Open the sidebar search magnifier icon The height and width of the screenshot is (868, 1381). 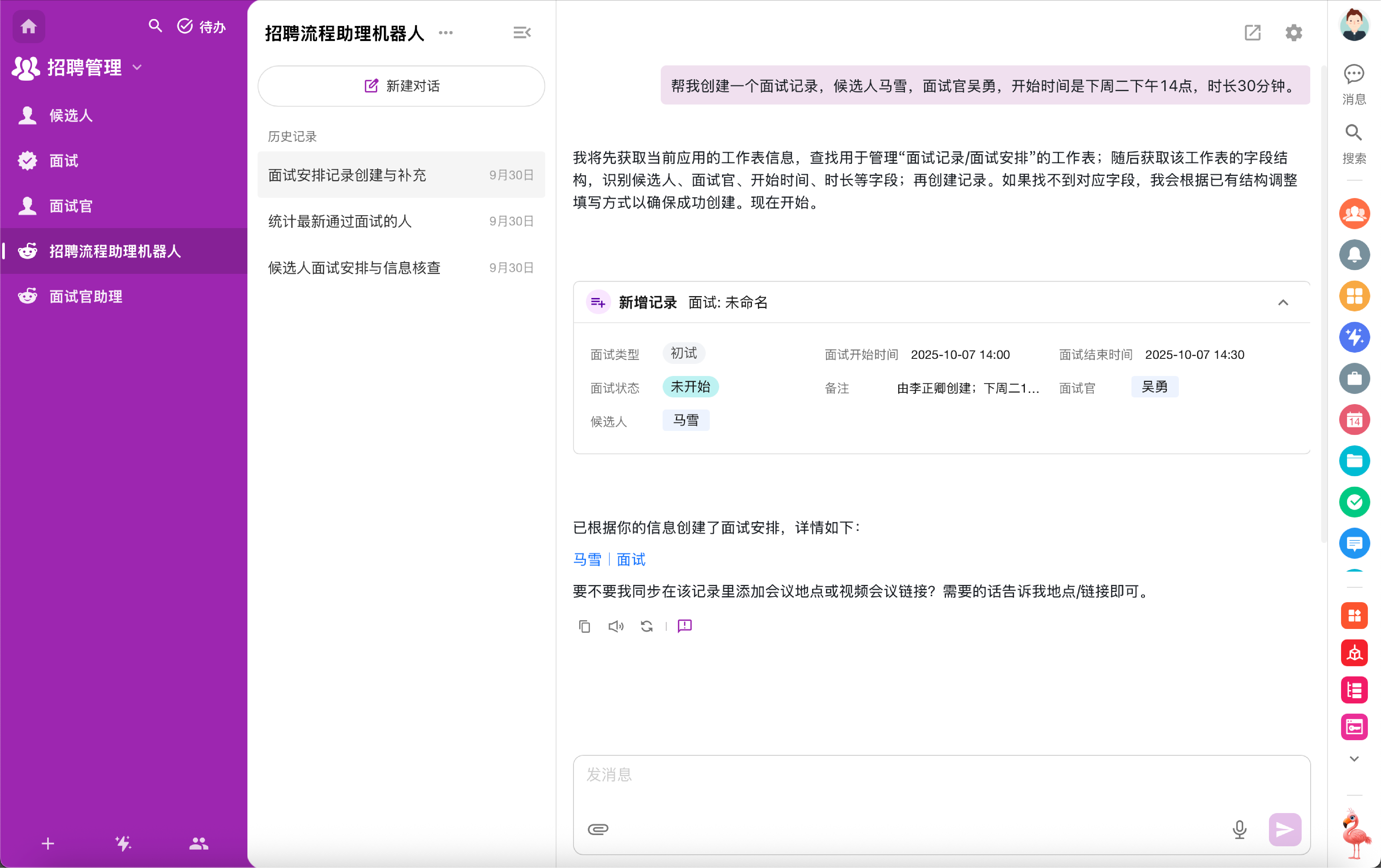(155, 26)
